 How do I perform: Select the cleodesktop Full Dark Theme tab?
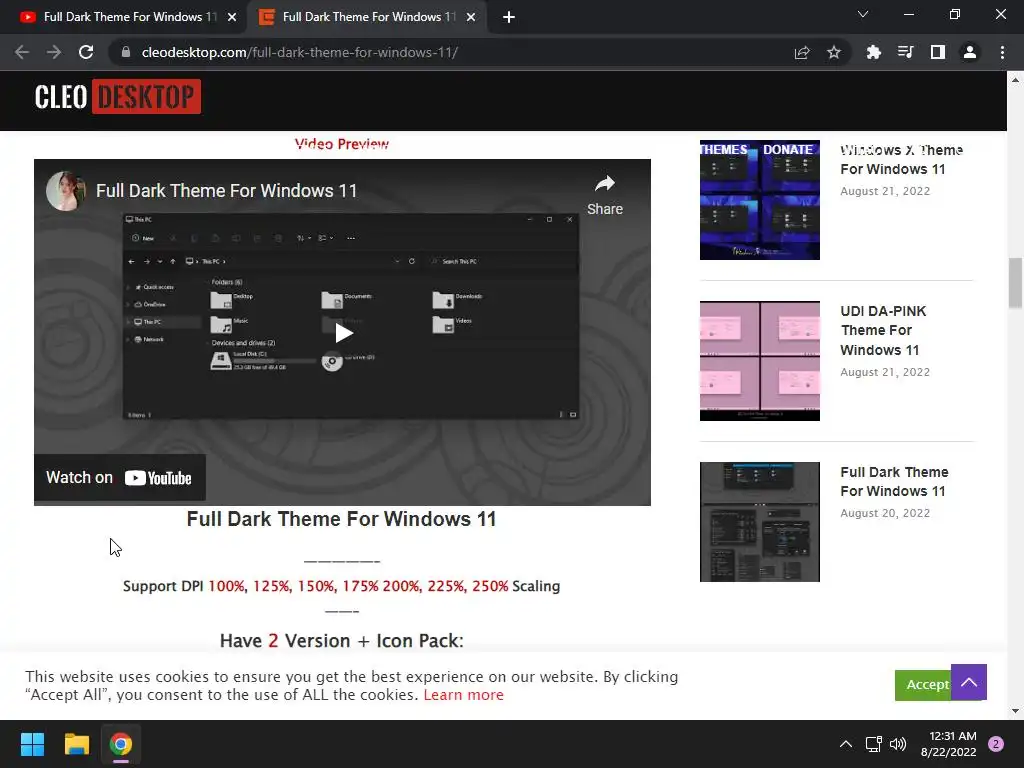[366, 17]
